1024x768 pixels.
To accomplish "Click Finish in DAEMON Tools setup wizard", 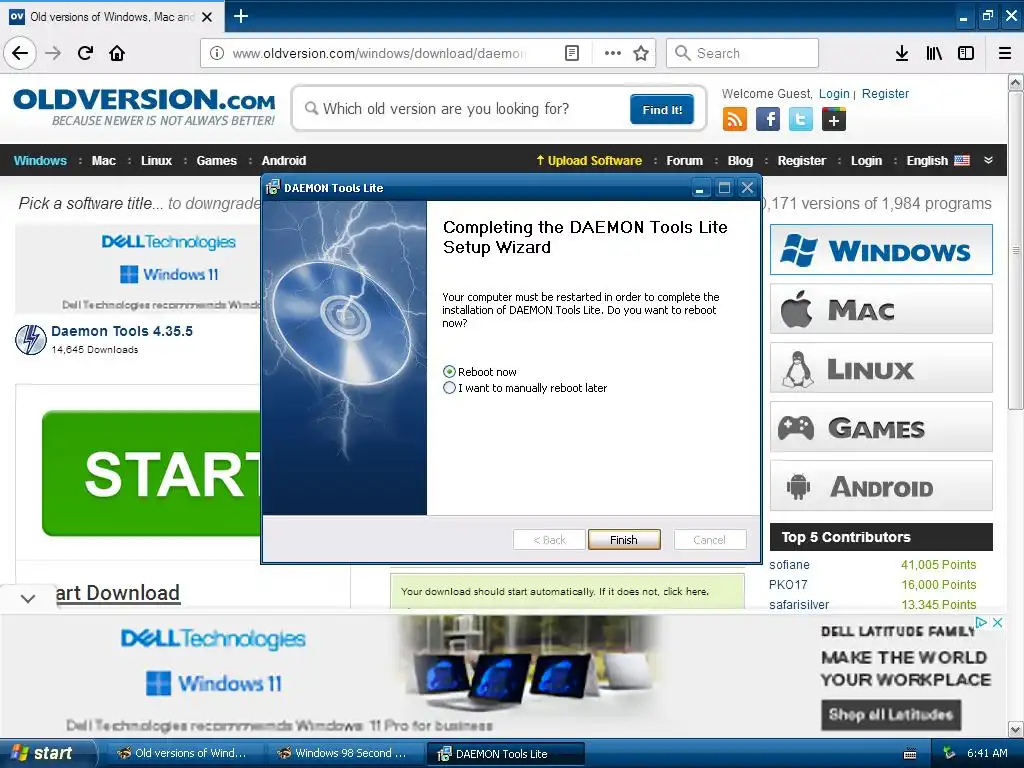I will pos(624,540).
